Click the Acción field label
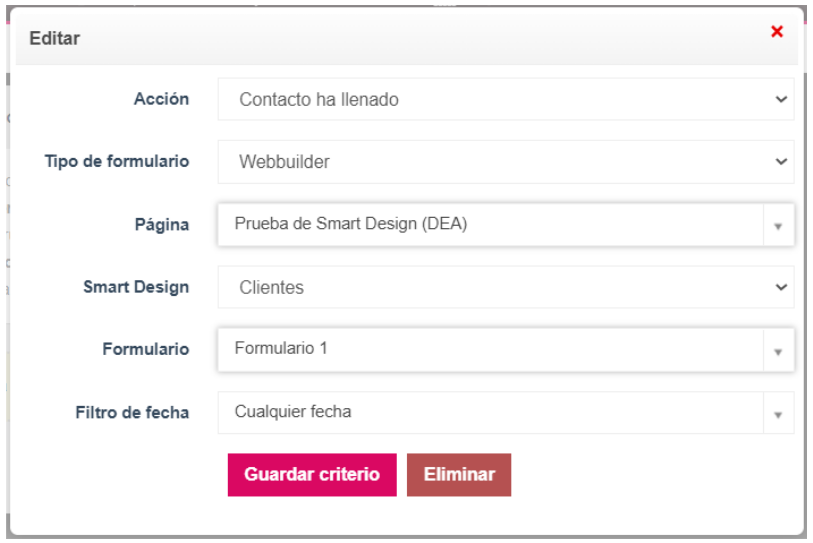The image size is (813, 543). coord(161,99)
